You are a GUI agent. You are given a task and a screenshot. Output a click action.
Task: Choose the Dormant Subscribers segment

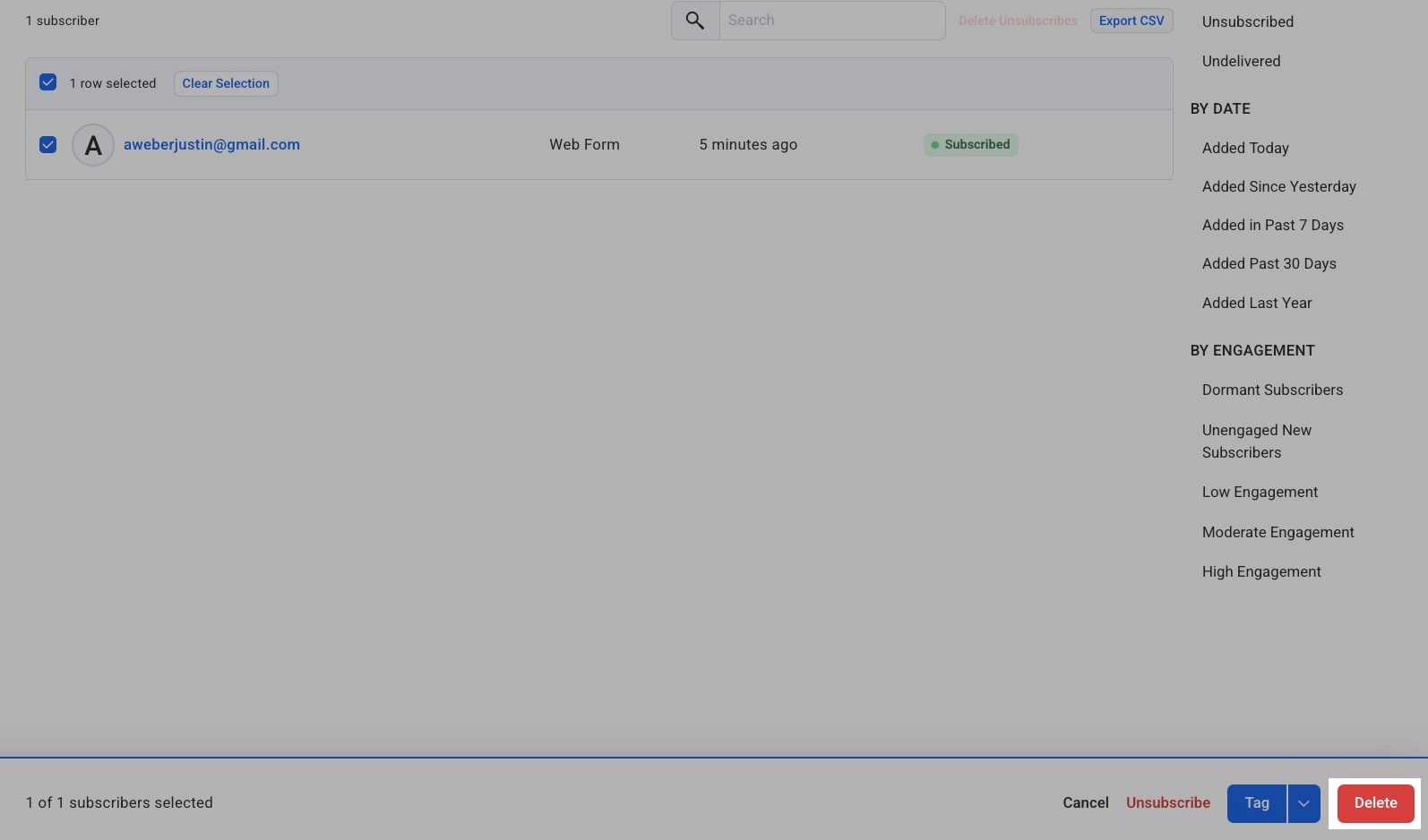pyautogui.click(x=1272, y=390)
